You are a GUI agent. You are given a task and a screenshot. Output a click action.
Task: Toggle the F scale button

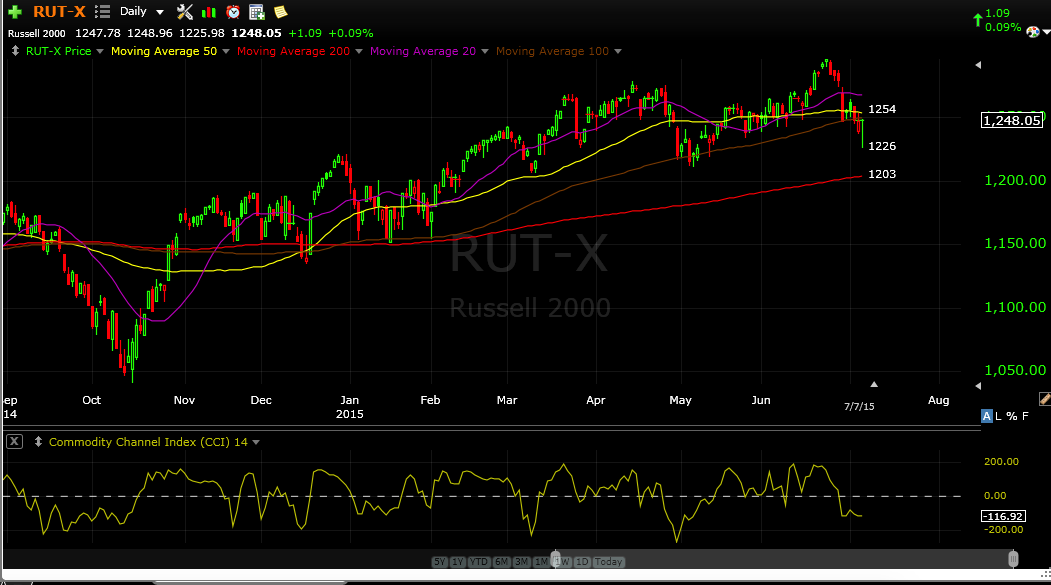point(1025,416)
